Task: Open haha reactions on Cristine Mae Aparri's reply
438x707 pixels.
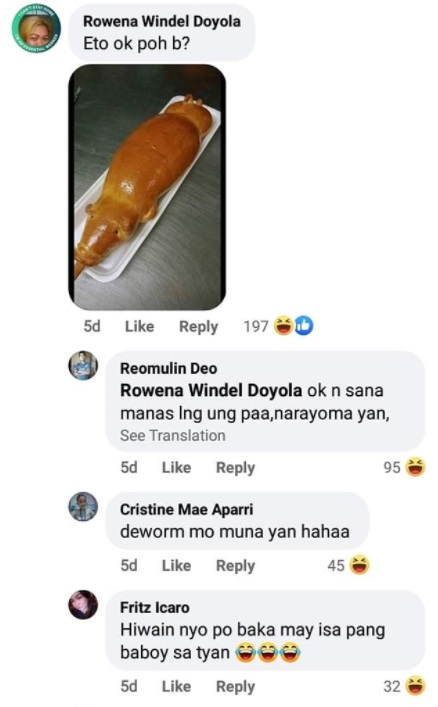Action: (x=360, y=565)
